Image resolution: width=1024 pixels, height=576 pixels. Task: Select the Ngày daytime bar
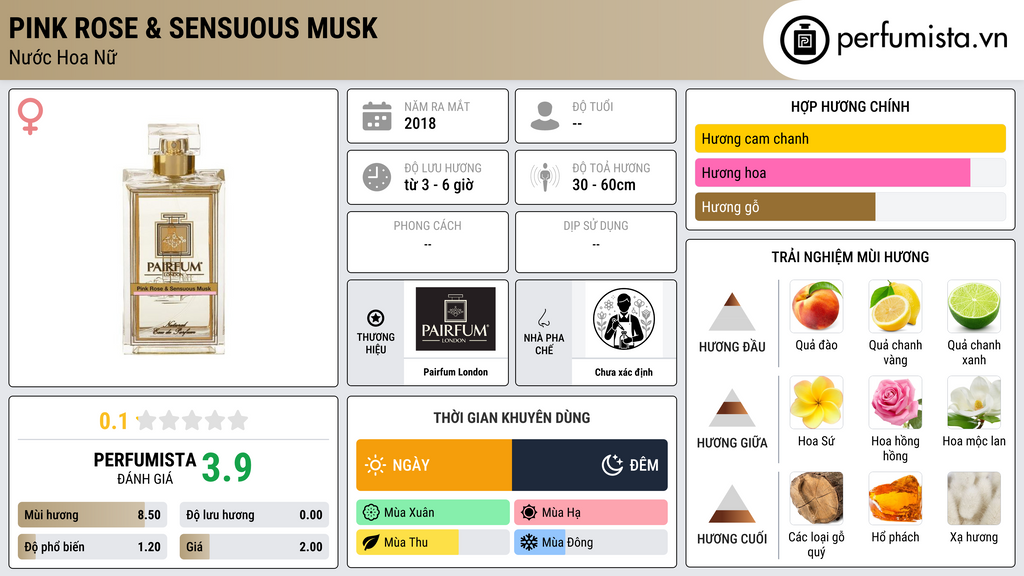[434, 465]
